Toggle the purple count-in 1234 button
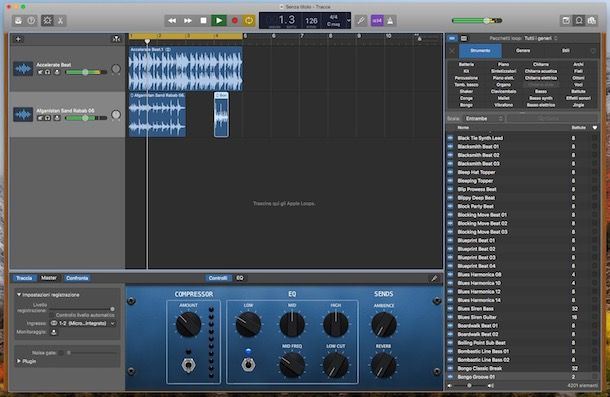 [x=377, y=20]
